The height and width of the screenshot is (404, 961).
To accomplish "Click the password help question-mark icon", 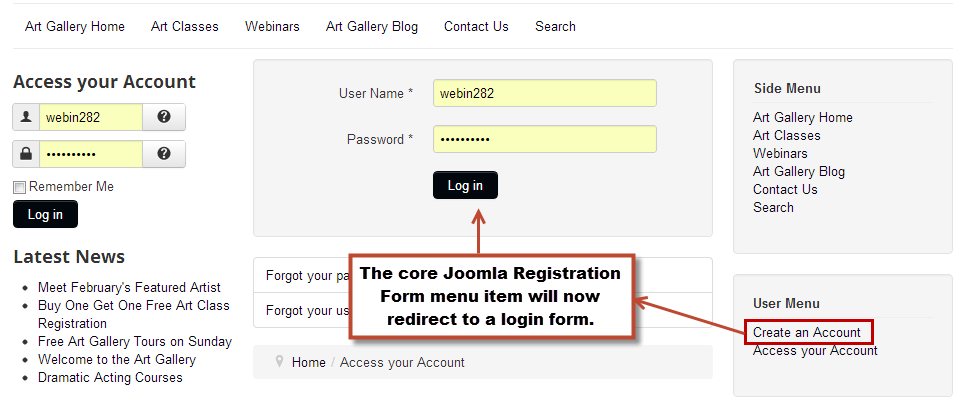I will [164, 153].
